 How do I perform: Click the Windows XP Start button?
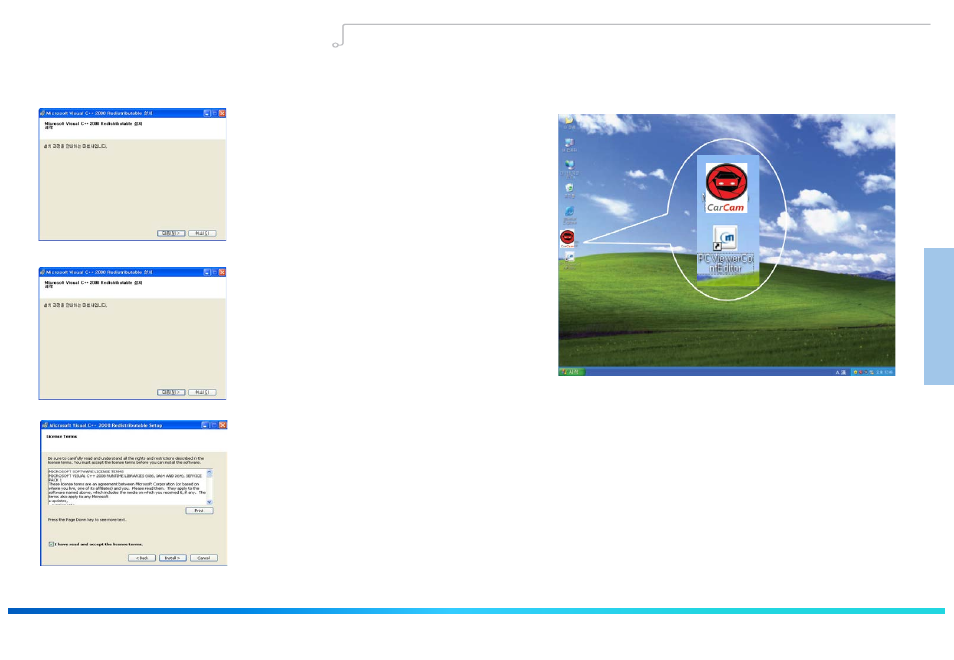572,372
